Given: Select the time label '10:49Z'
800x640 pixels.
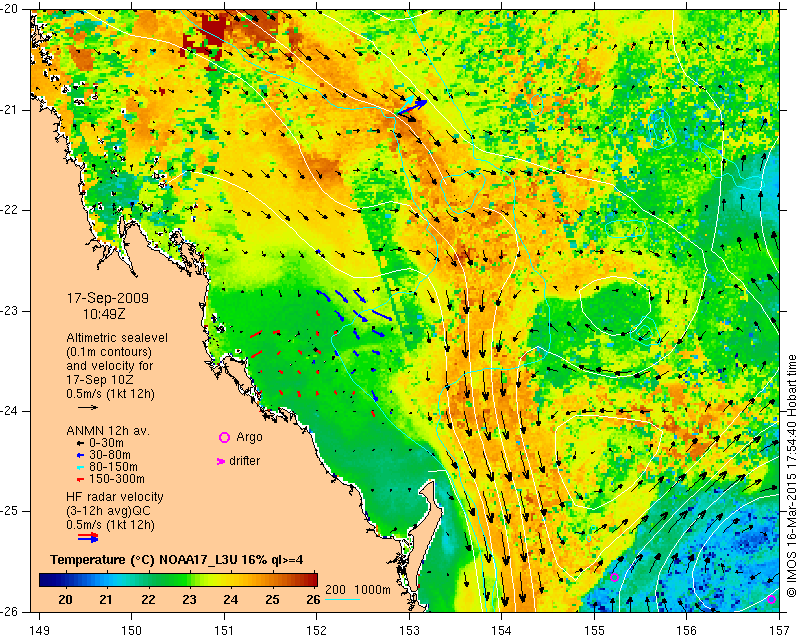Looking at the screenshot, I should (x=104, y=314).
